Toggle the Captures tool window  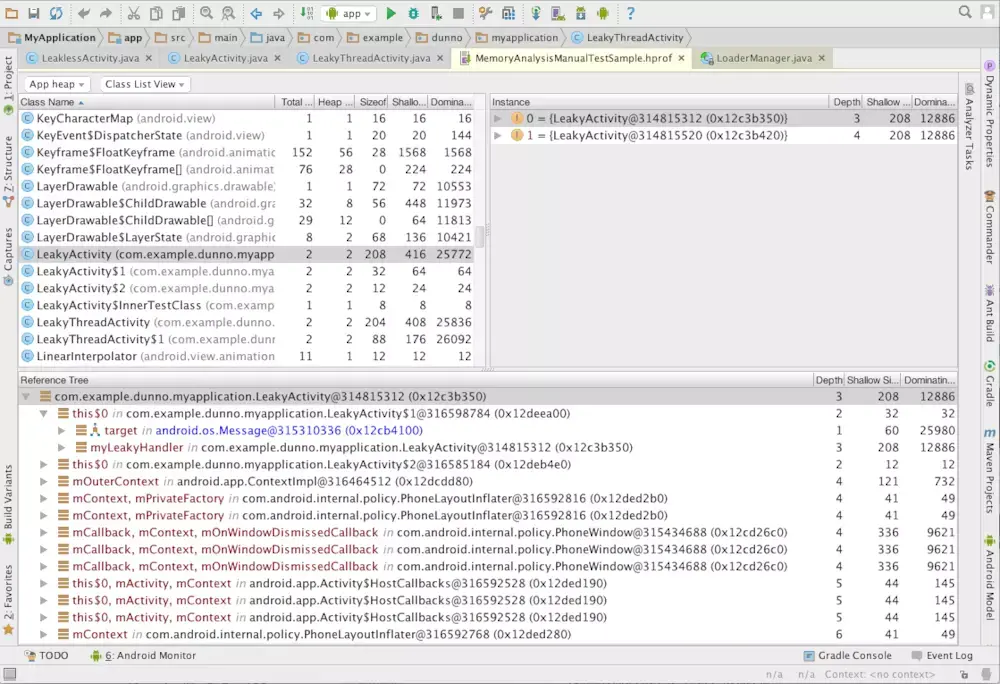click(x=8, y=256)
